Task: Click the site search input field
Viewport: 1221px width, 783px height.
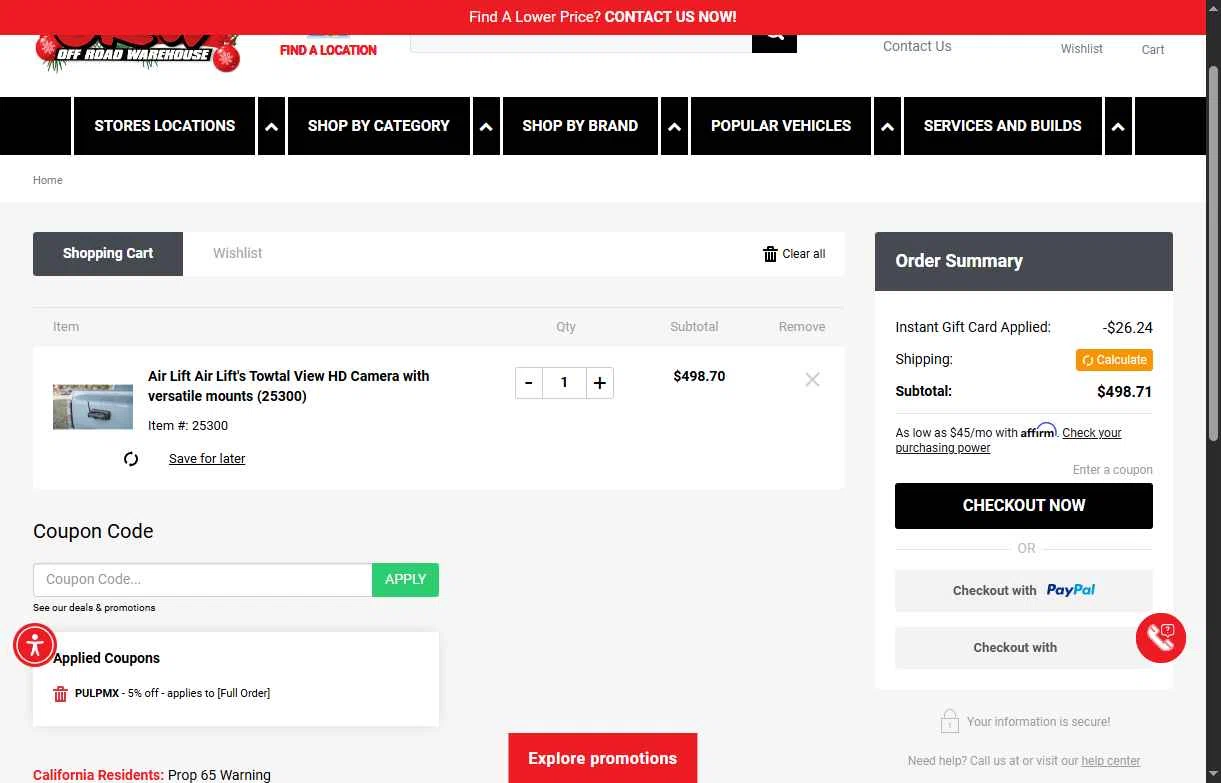Action: [581, 43]
